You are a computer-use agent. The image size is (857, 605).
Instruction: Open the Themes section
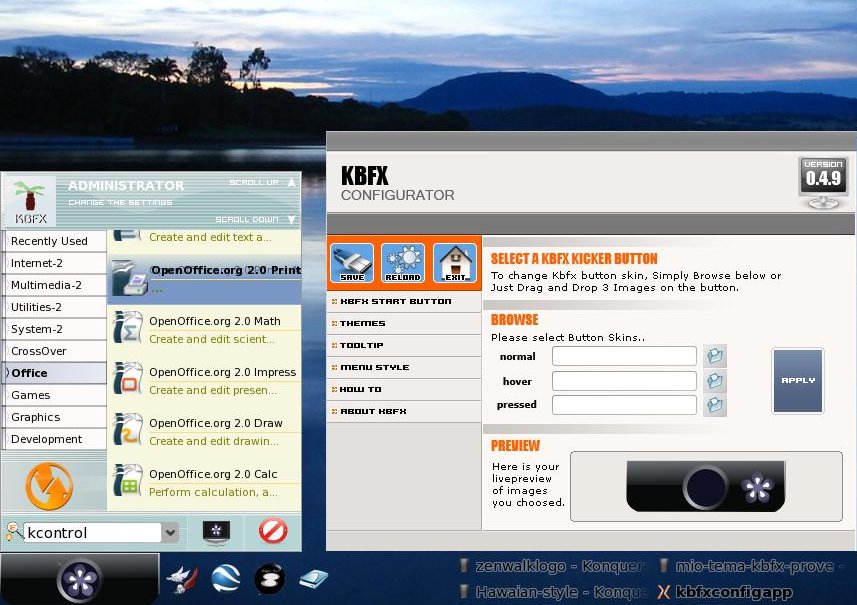[x=404, y=324]
